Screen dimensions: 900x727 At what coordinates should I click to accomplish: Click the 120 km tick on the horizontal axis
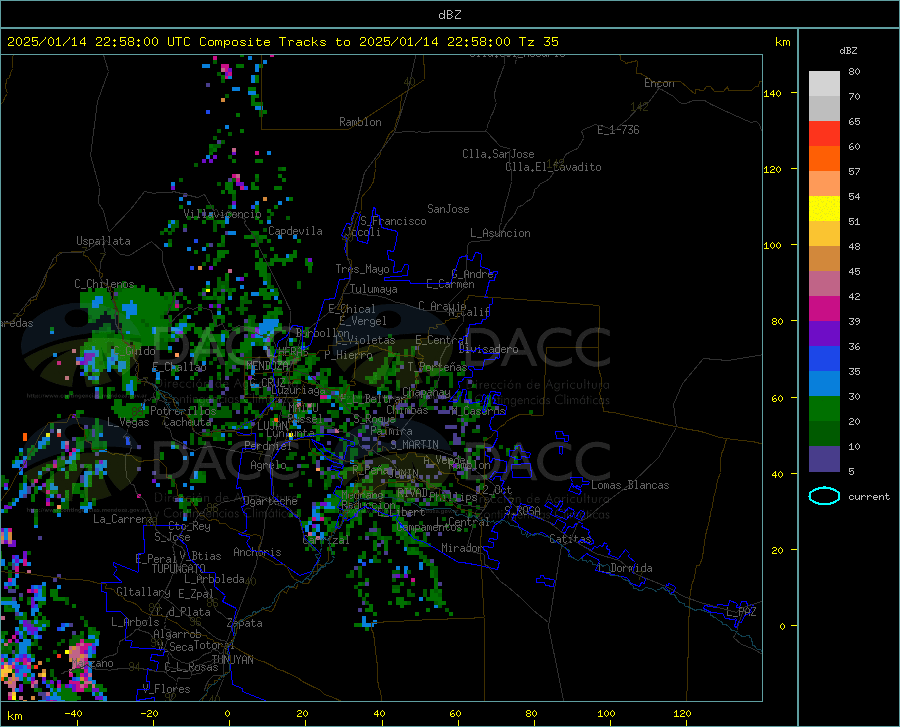[x=682, y=713]
